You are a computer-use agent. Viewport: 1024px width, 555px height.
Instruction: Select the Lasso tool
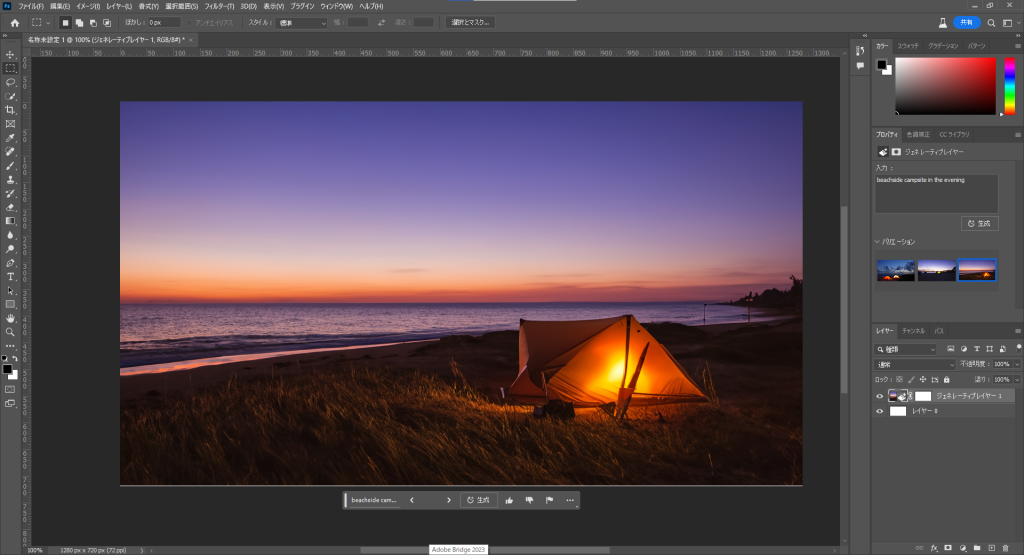coord(10,82)
